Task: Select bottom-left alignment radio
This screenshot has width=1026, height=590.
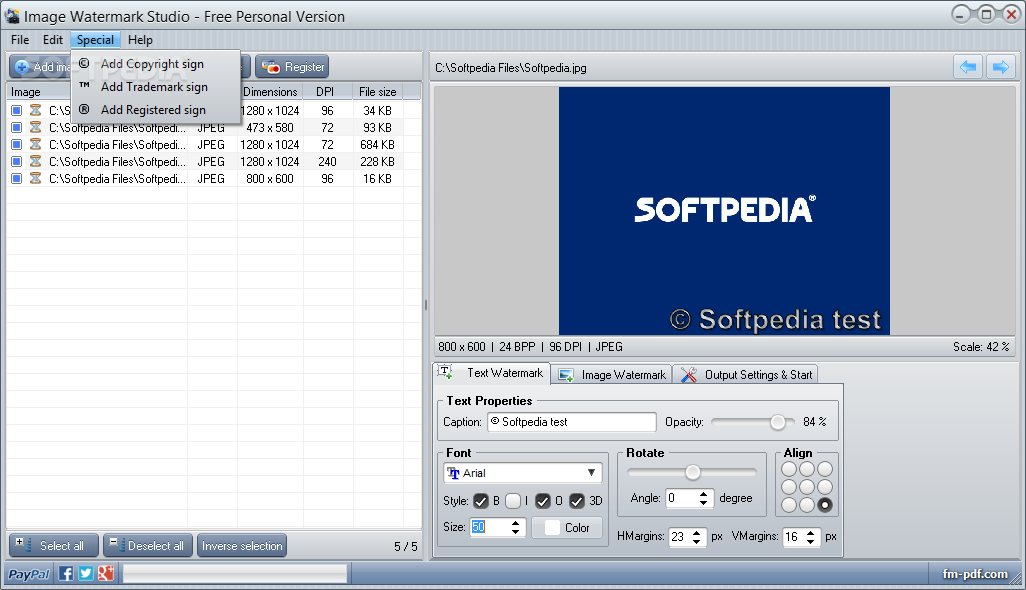Action: point(789,505)
